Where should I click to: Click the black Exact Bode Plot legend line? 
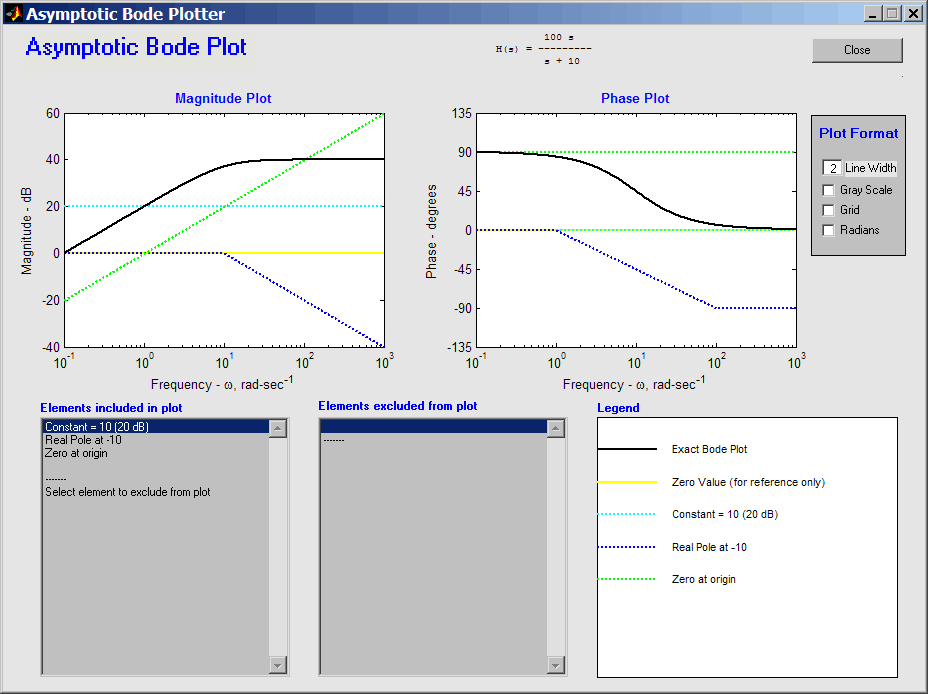[x=627, y=449]
